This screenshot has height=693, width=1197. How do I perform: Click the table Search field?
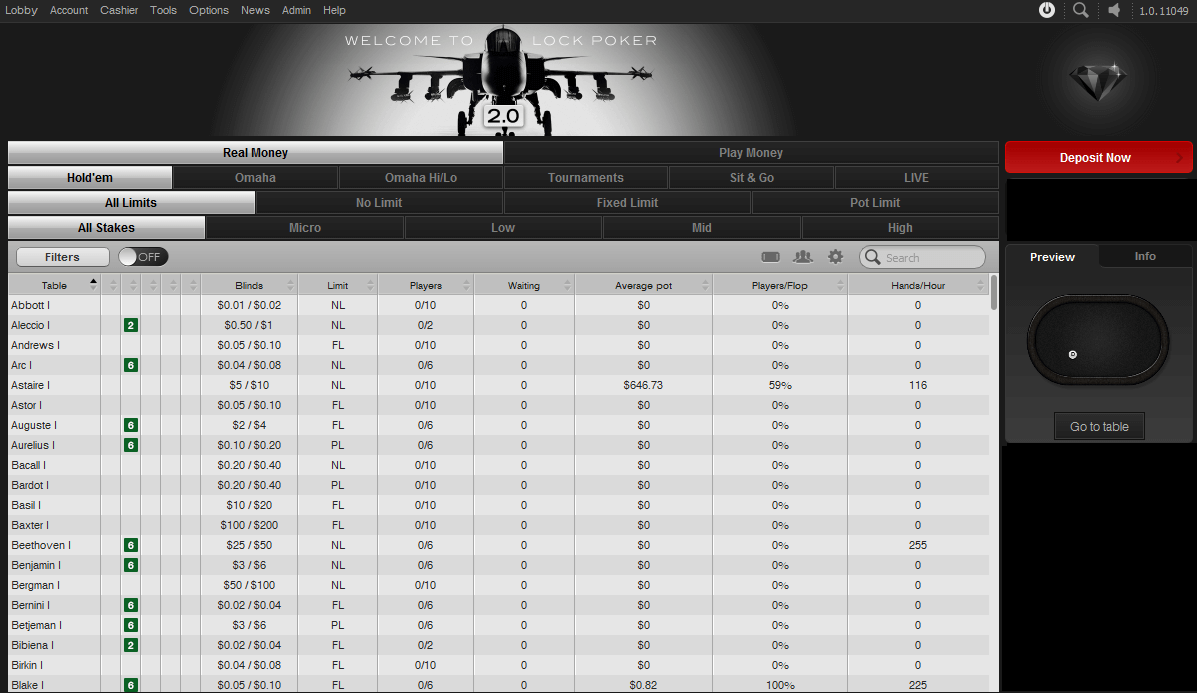coord(922,257)
